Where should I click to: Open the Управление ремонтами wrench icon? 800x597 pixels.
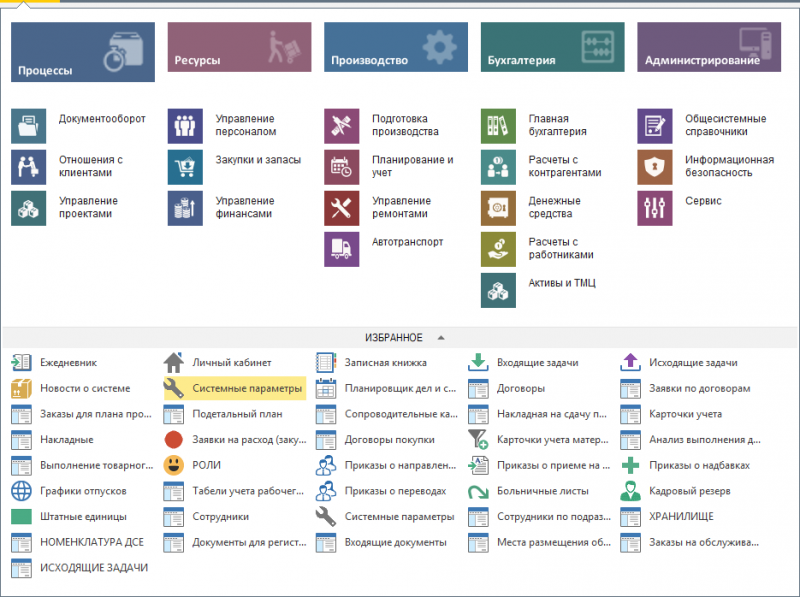point(342,208)
